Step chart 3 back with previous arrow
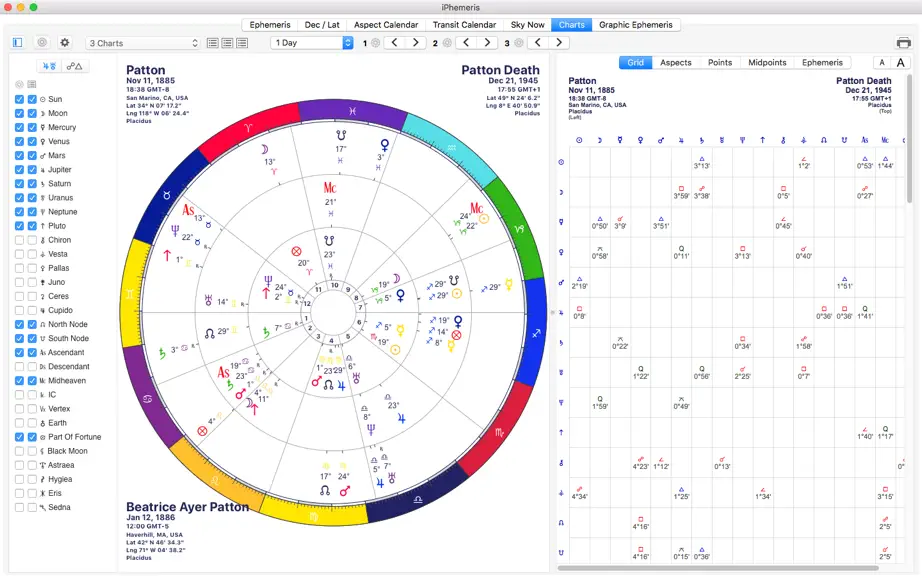This screenshot has width=922, height=576. coord(537,42)
